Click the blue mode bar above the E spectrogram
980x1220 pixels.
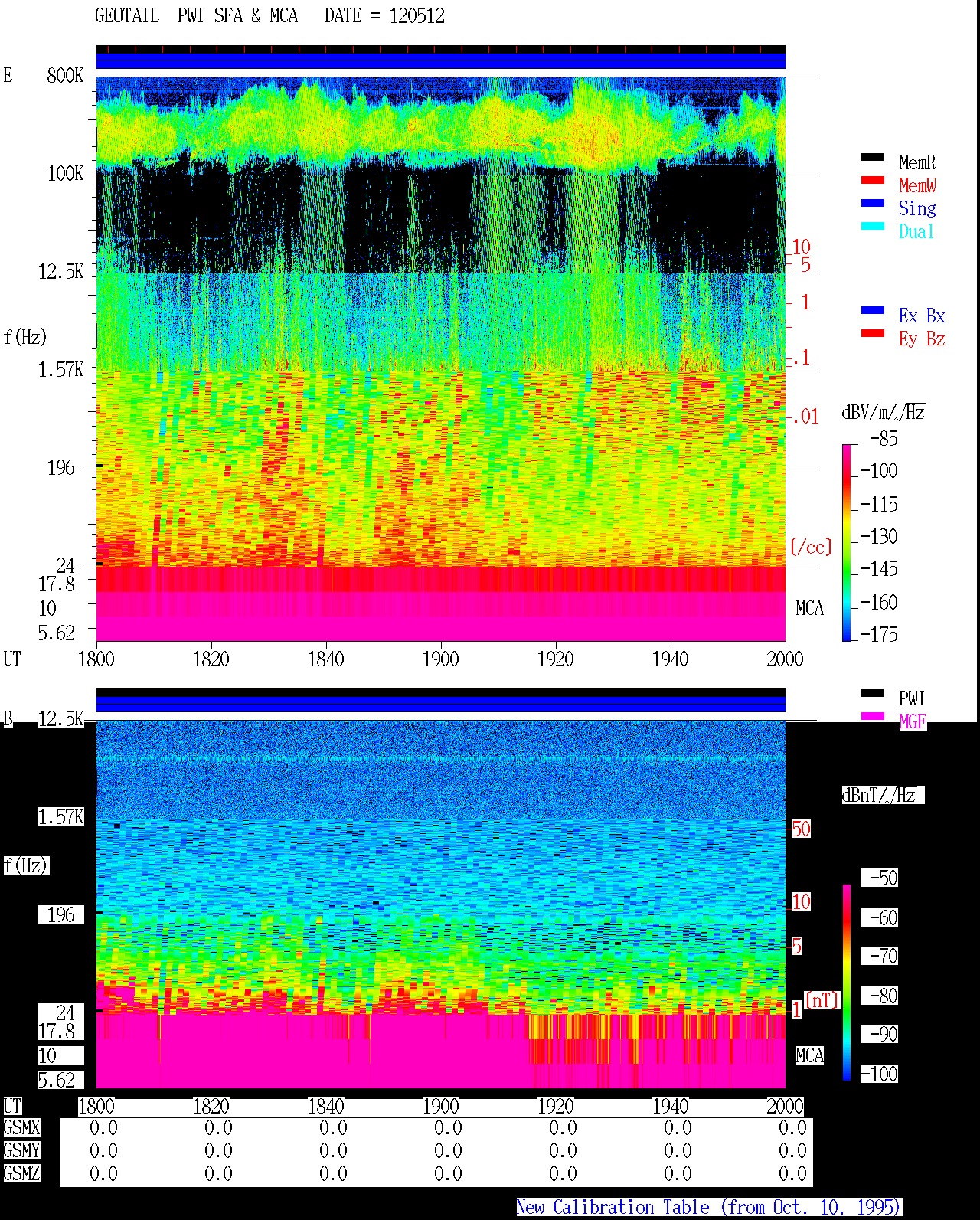pyautogui.click(x=441, y=61)
